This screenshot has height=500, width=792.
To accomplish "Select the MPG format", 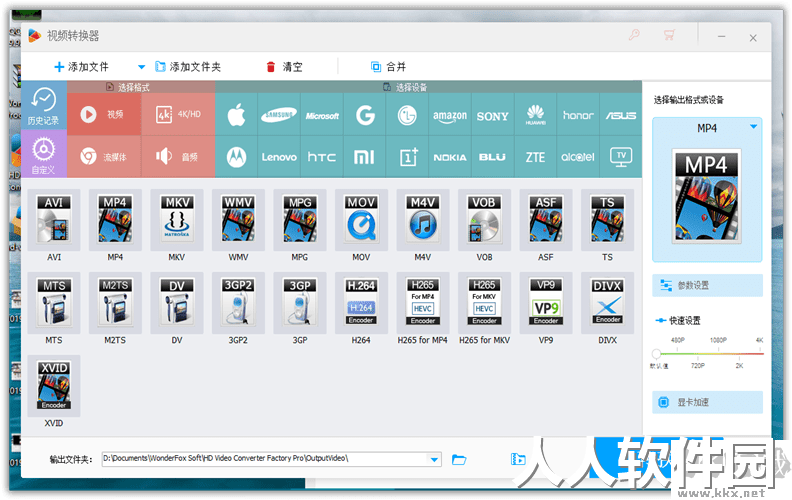I will pos(300,220).
